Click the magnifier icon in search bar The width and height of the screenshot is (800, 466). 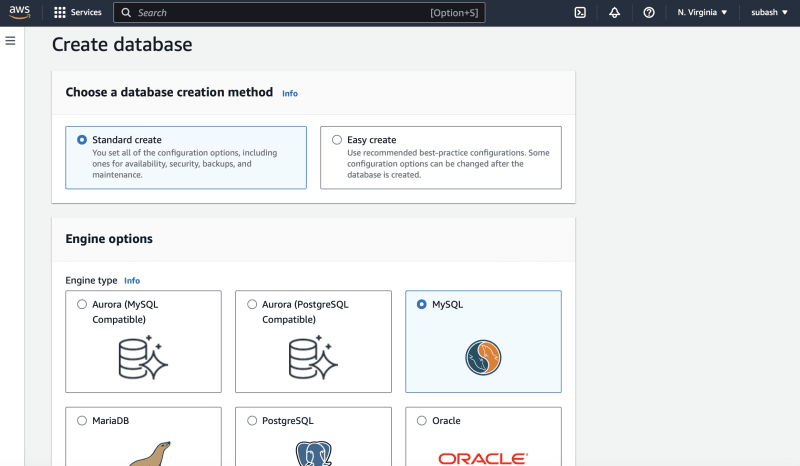(x=126, y=13)
